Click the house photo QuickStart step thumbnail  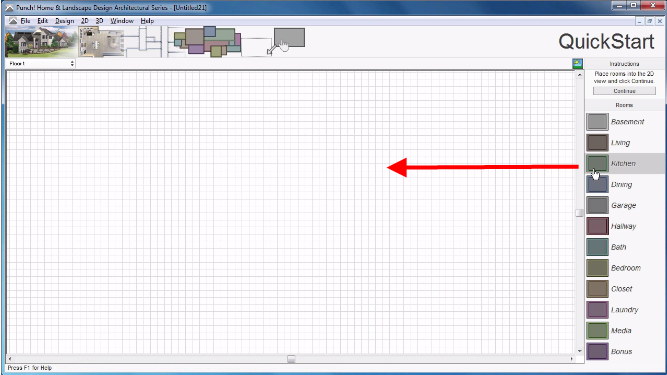[x=41, y=42]
